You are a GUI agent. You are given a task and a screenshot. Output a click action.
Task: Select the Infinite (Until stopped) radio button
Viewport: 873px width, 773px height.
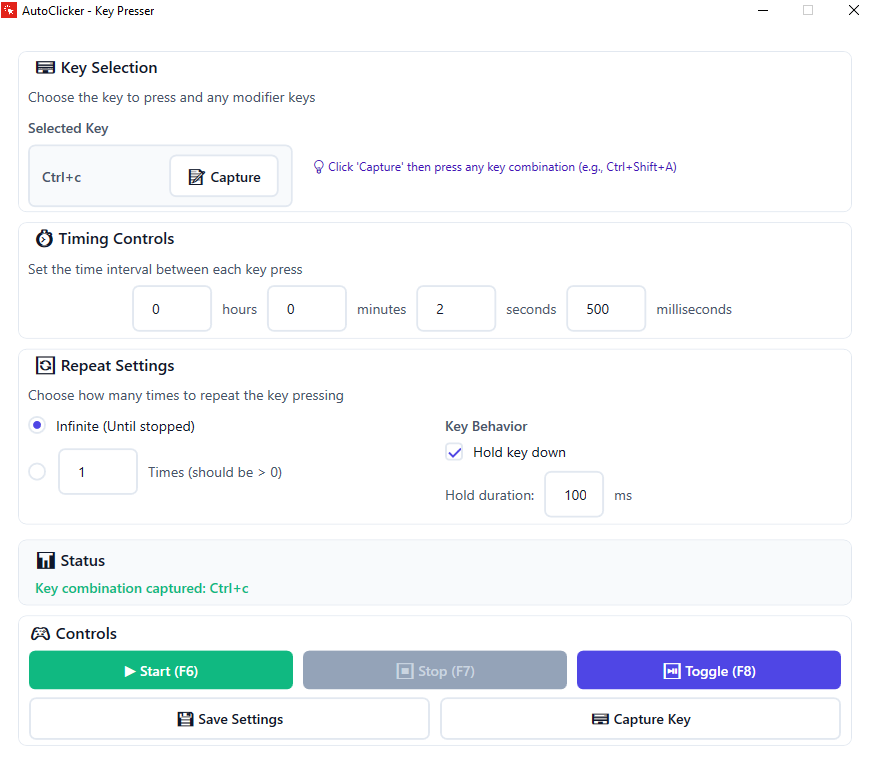click(x=37, y=425)
